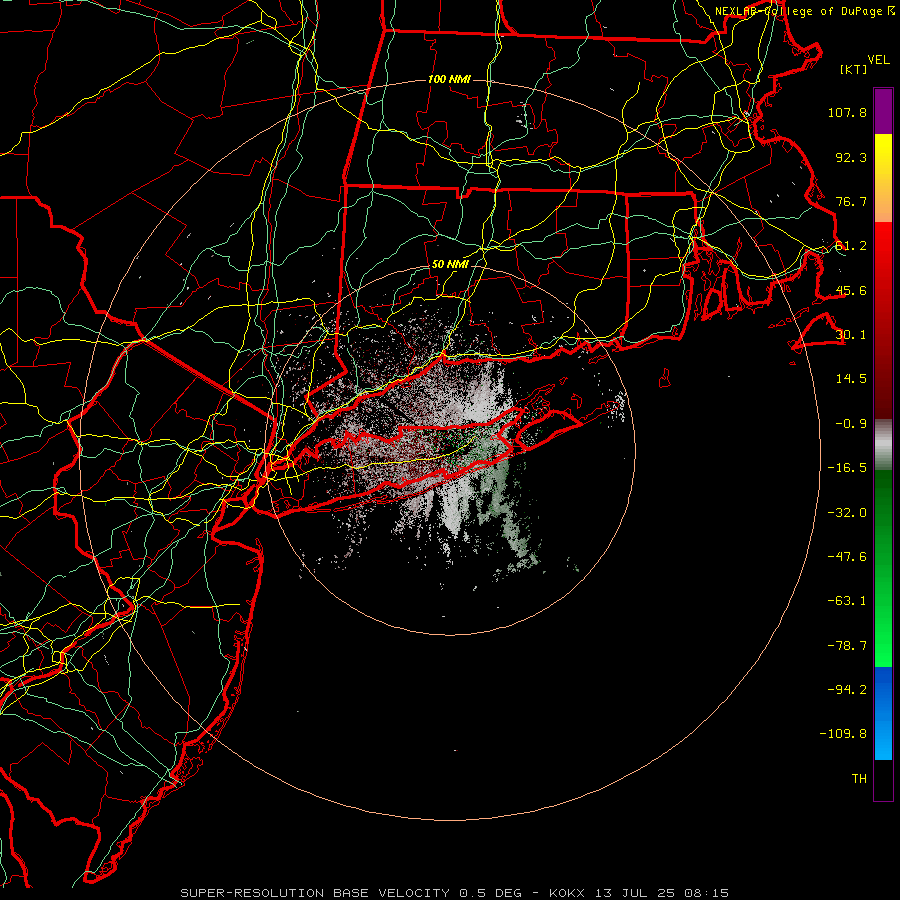Click the black TH segment of color bar
900x900 pixels.
point(883,779)
